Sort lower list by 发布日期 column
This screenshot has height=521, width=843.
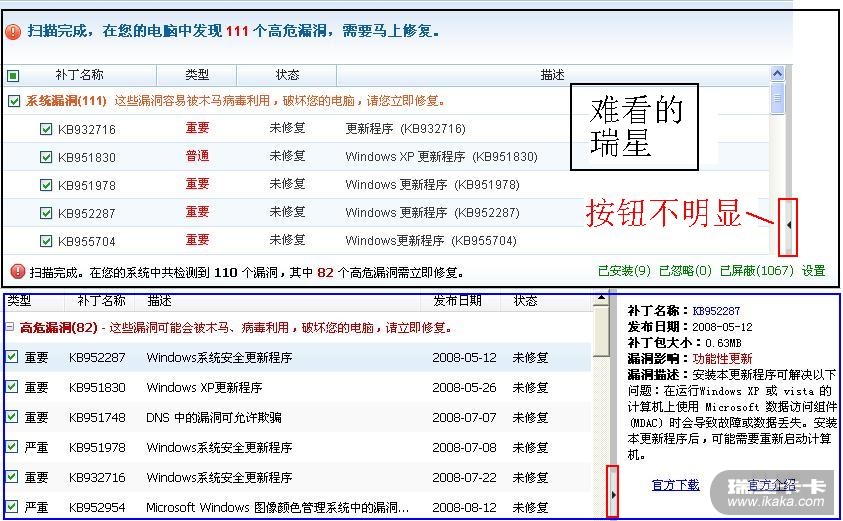click(x=458, y=301)
